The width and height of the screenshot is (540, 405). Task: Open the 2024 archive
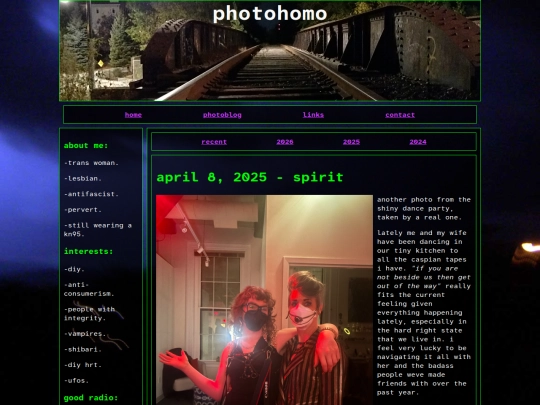point(418,142)
